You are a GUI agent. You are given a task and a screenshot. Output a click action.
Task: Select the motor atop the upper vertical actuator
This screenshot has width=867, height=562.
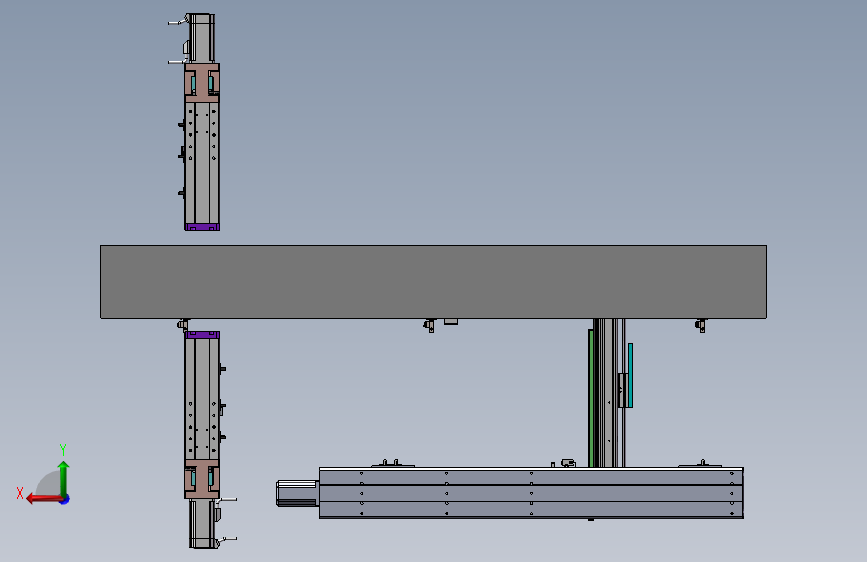(201, 38)
